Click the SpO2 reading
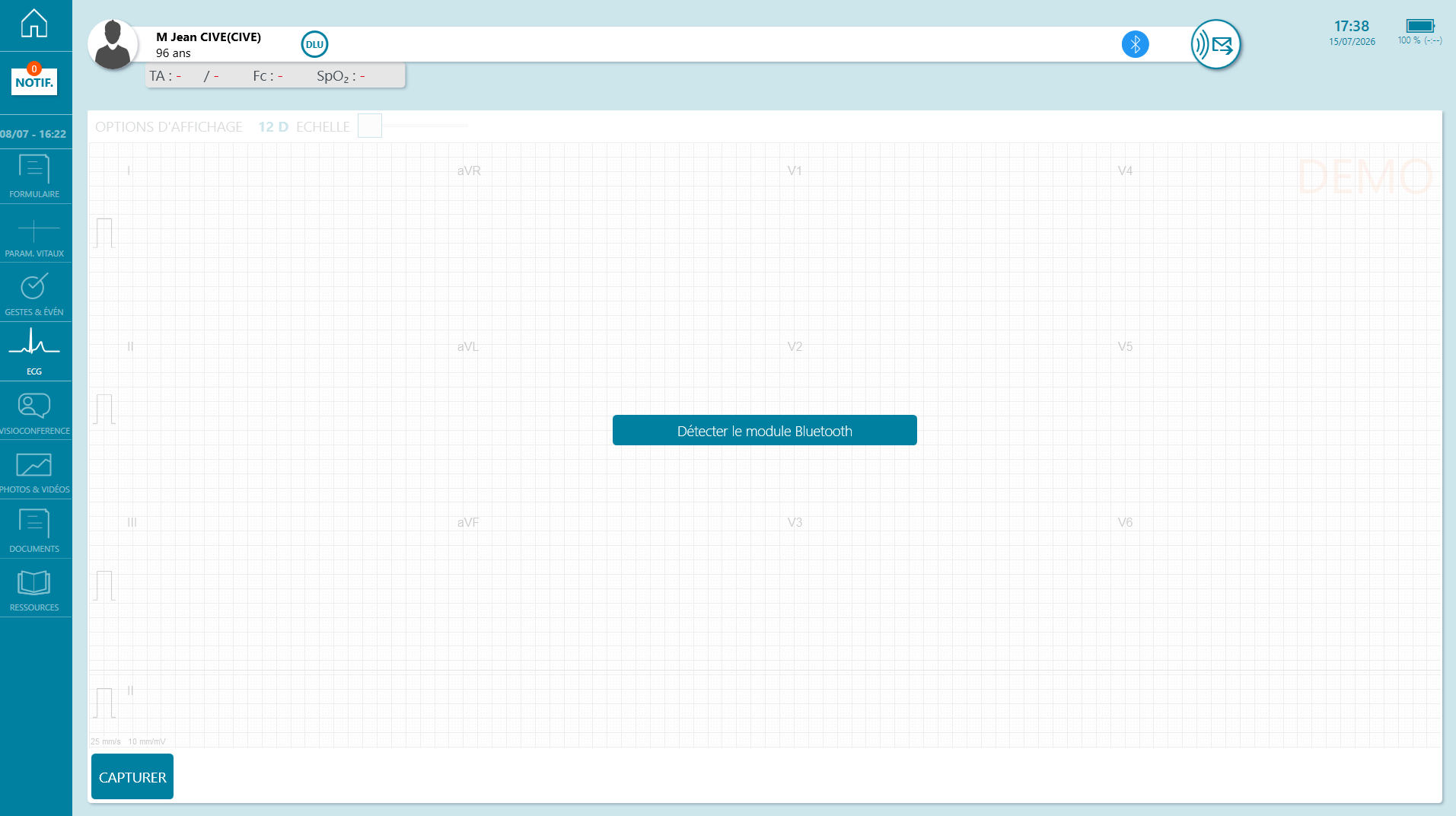1456x816 pixels. tap(340, 76)
